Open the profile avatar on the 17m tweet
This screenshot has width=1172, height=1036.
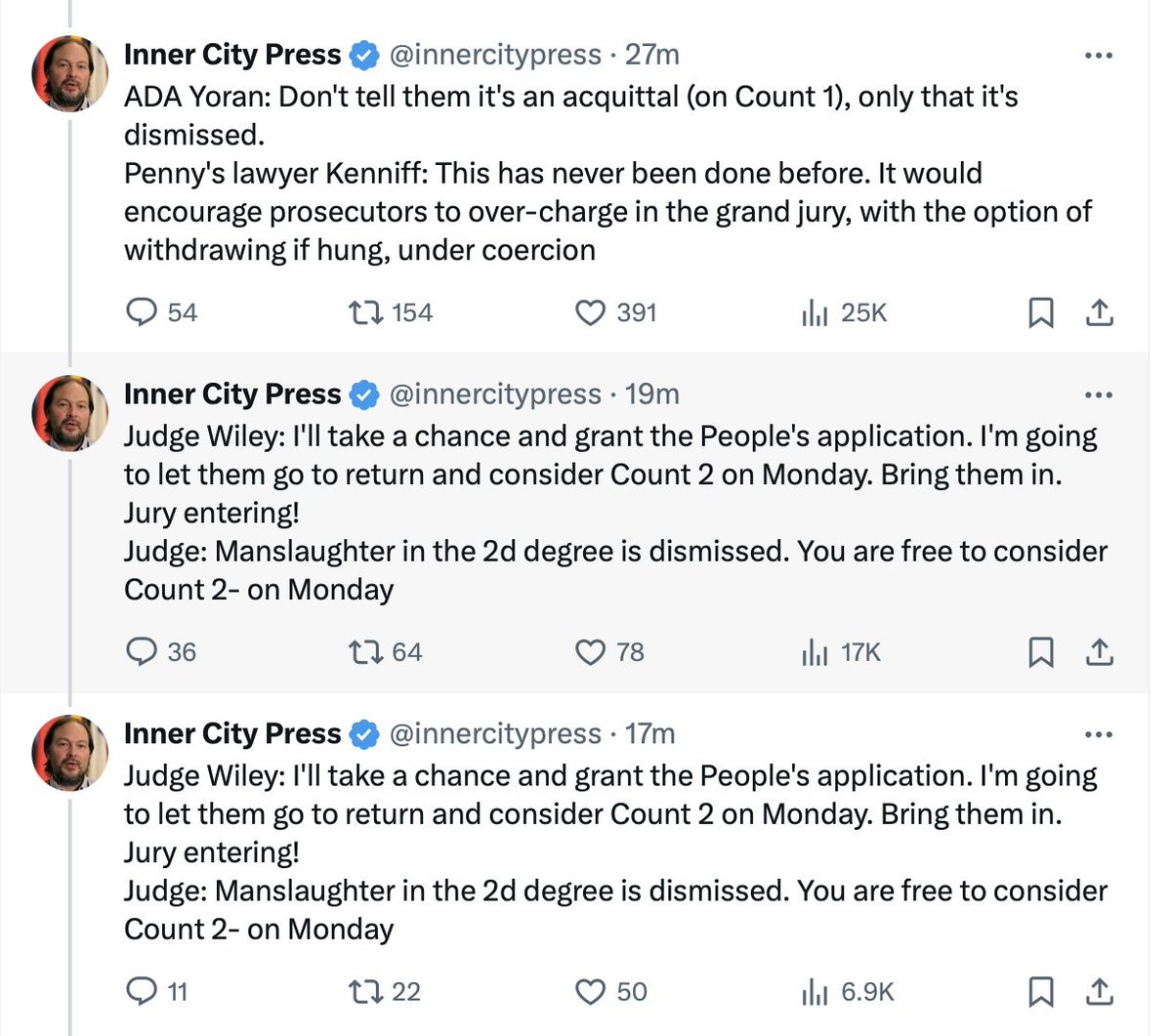[x=70, y=753]
